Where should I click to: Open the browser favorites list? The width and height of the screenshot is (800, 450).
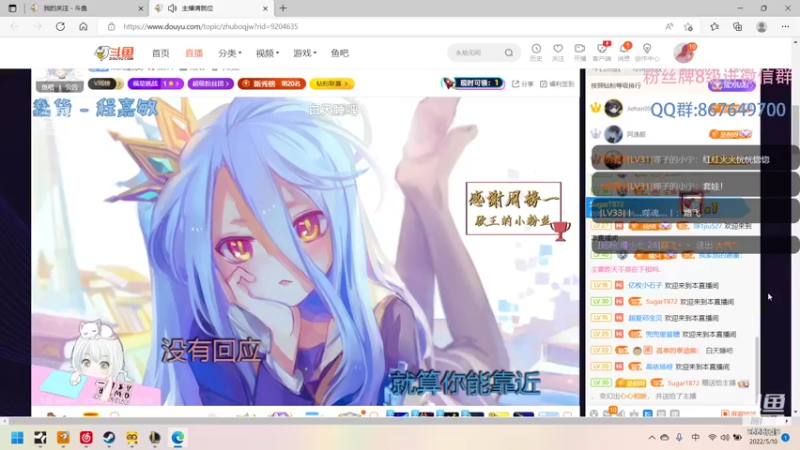pyautogui.click(x=714, y=27)
